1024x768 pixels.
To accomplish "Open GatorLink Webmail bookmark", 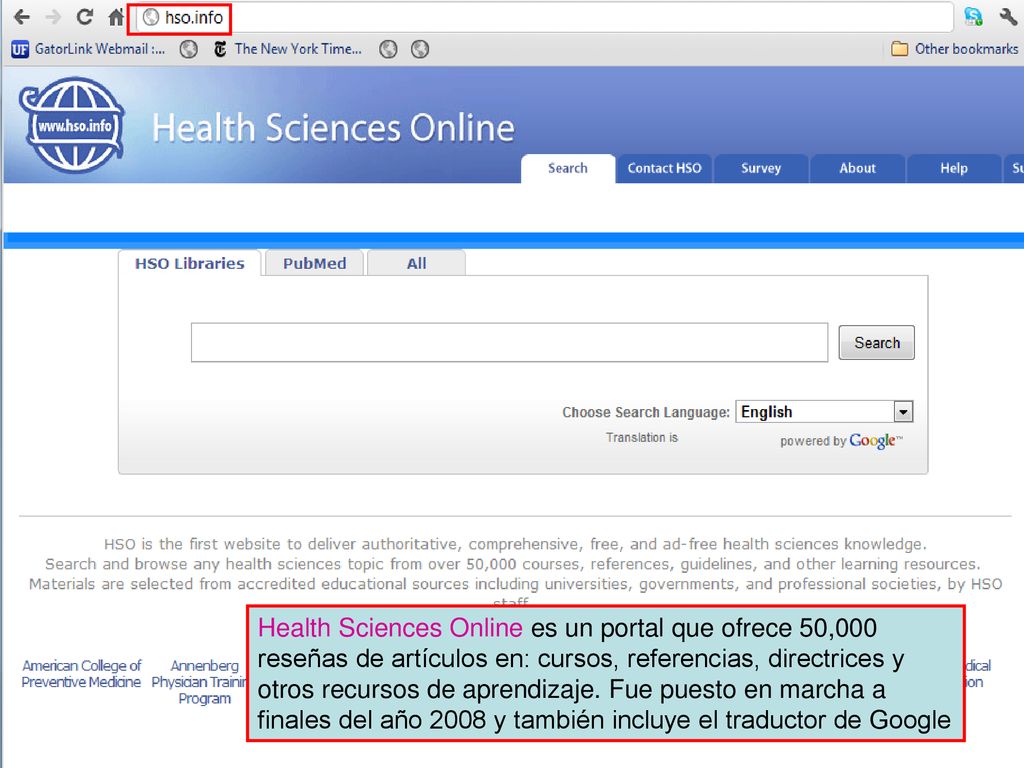I will coord(88,49).
